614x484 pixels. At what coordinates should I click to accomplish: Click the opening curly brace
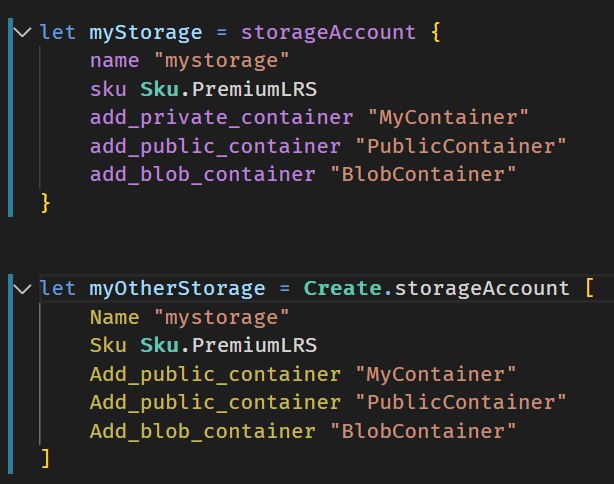point(435,32)
